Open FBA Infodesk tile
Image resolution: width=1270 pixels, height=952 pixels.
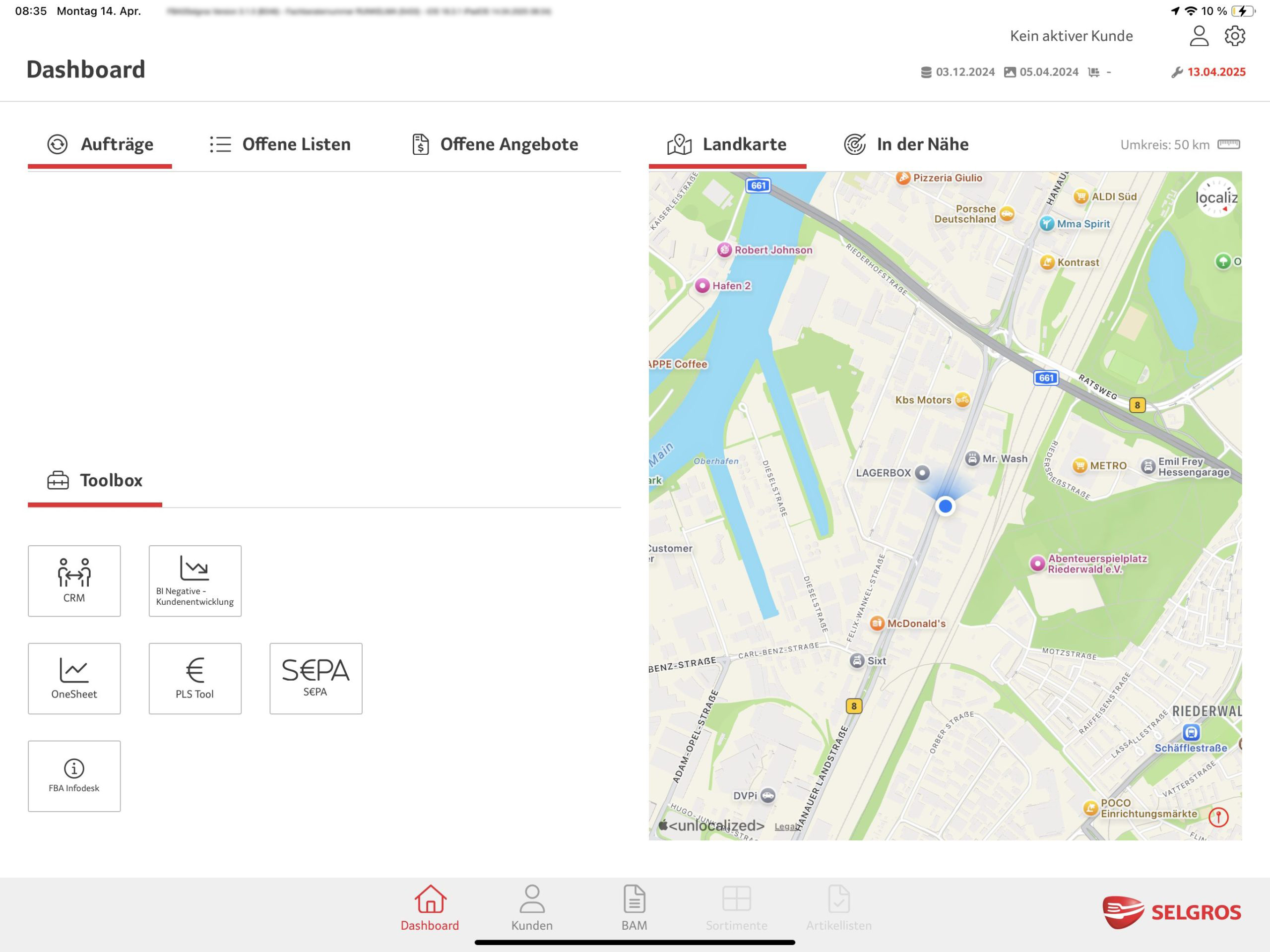74,776
